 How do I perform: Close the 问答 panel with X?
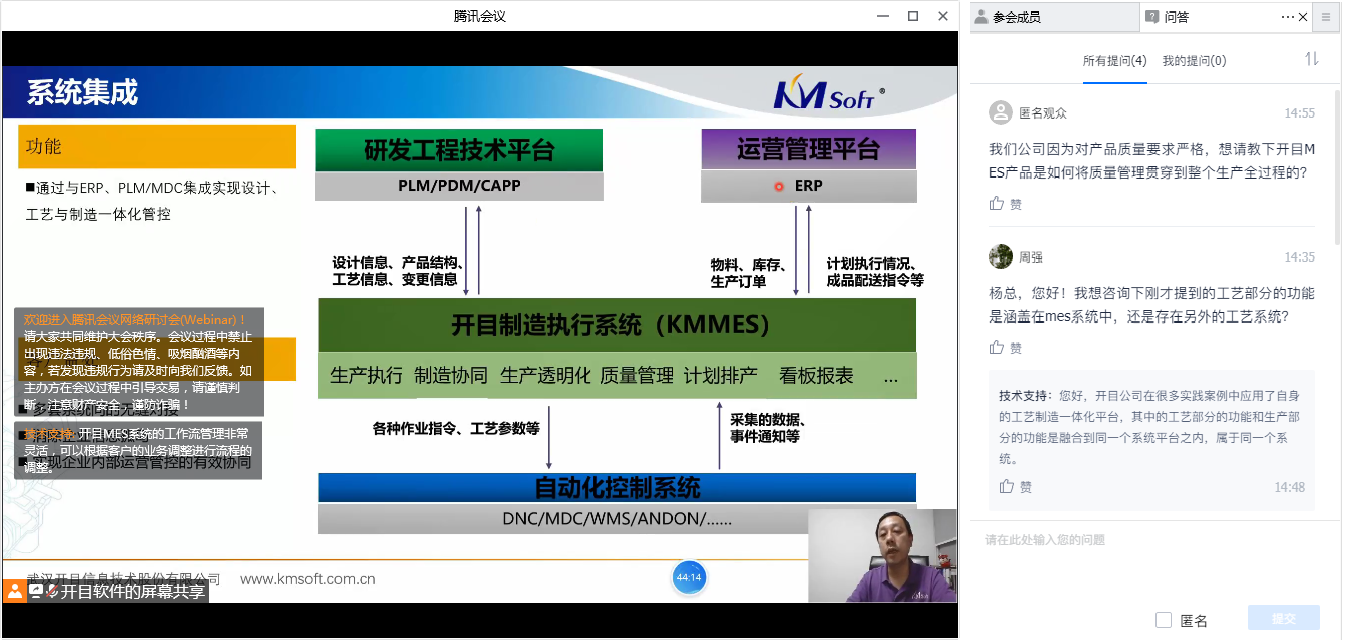[x=1302, y=17]
